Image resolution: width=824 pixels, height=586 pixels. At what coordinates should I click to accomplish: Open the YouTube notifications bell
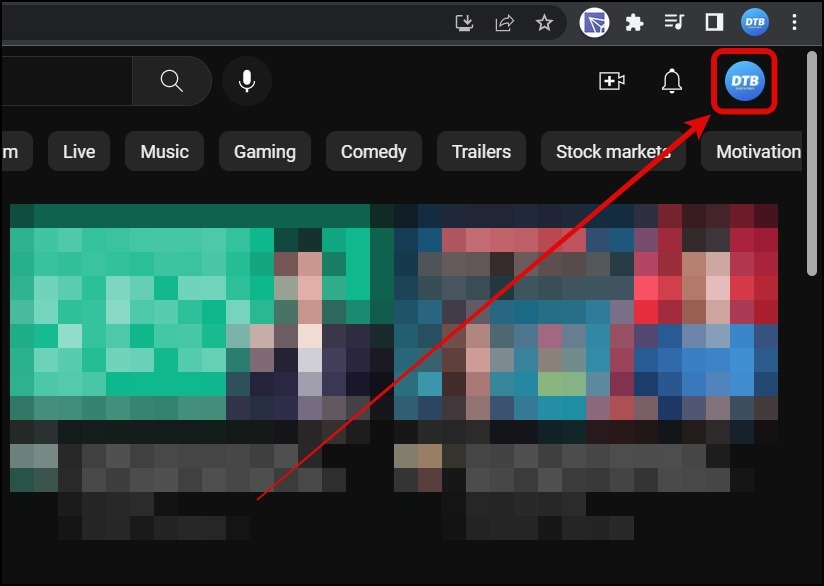click(672, 81)
